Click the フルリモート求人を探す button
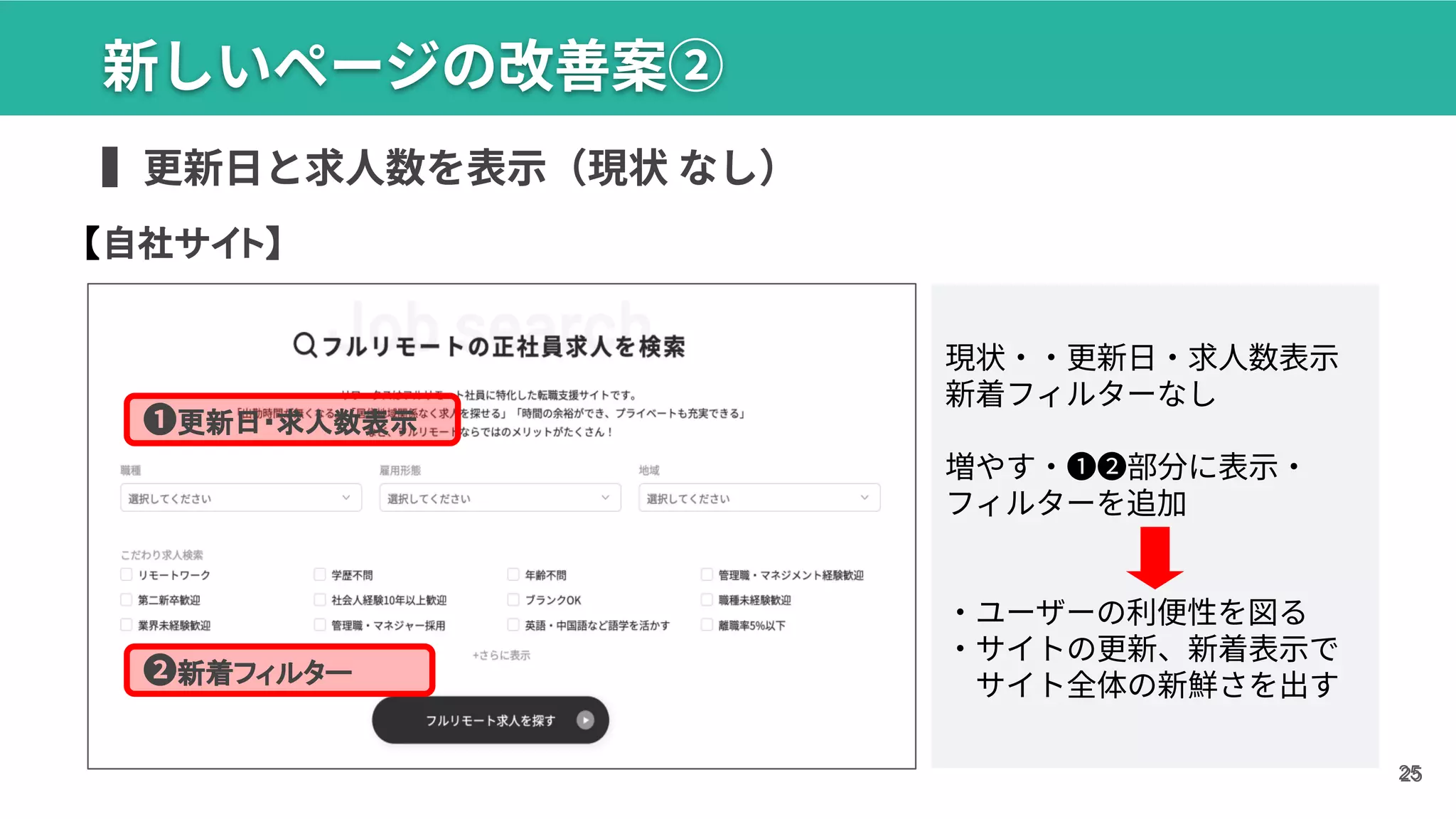 click(x=491, y=720)
